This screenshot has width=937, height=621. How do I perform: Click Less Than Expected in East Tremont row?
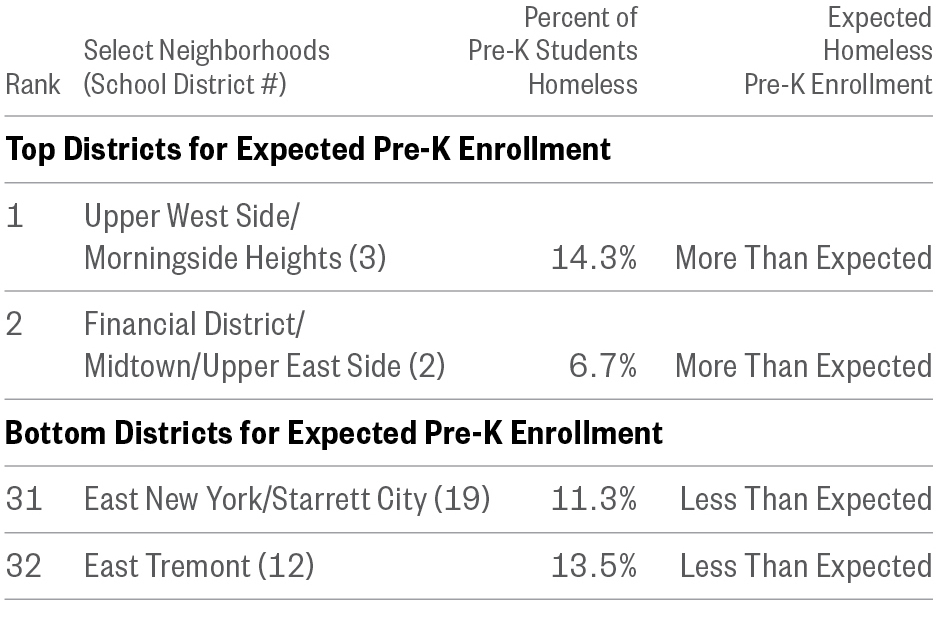point(806,567)
